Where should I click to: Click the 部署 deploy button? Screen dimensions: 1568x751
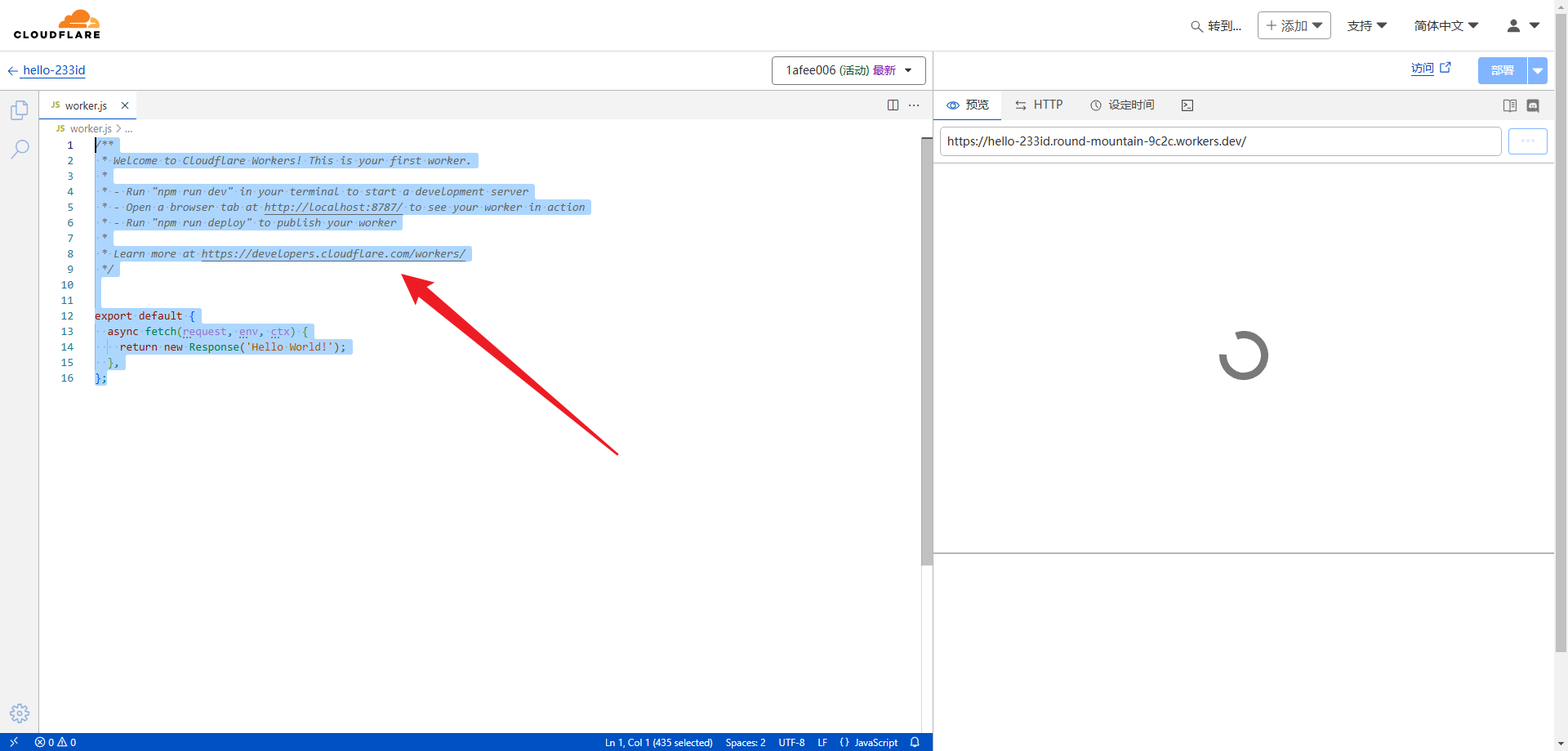[x=1503, y=70]
